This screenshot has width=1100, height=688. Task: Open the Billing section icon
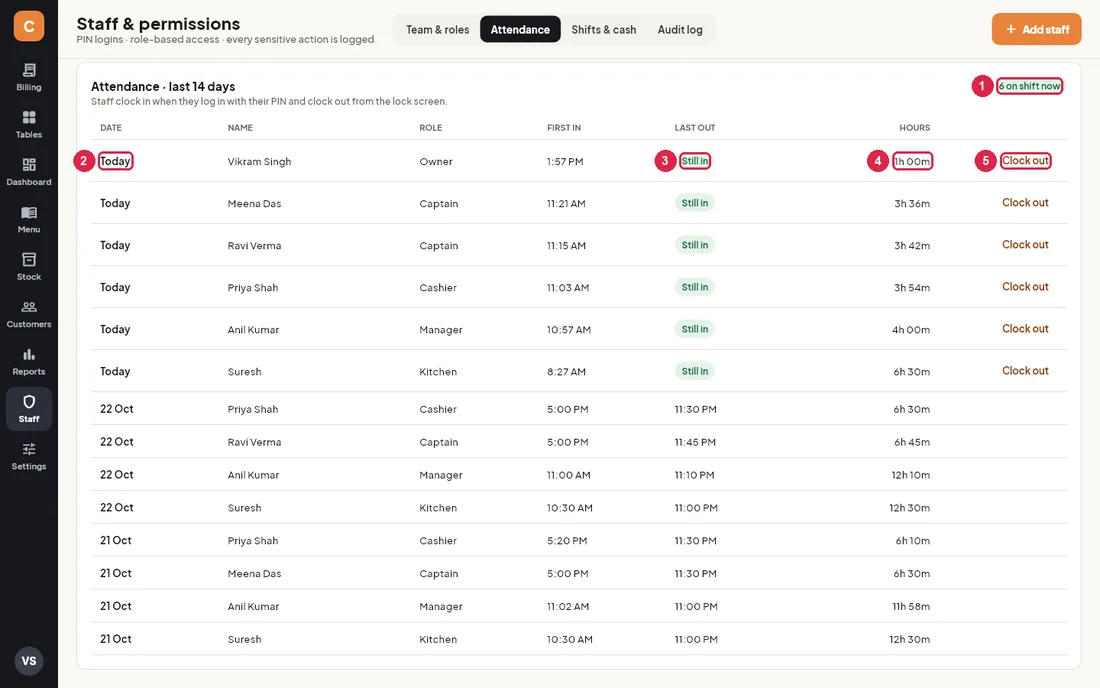pos(29,70)
